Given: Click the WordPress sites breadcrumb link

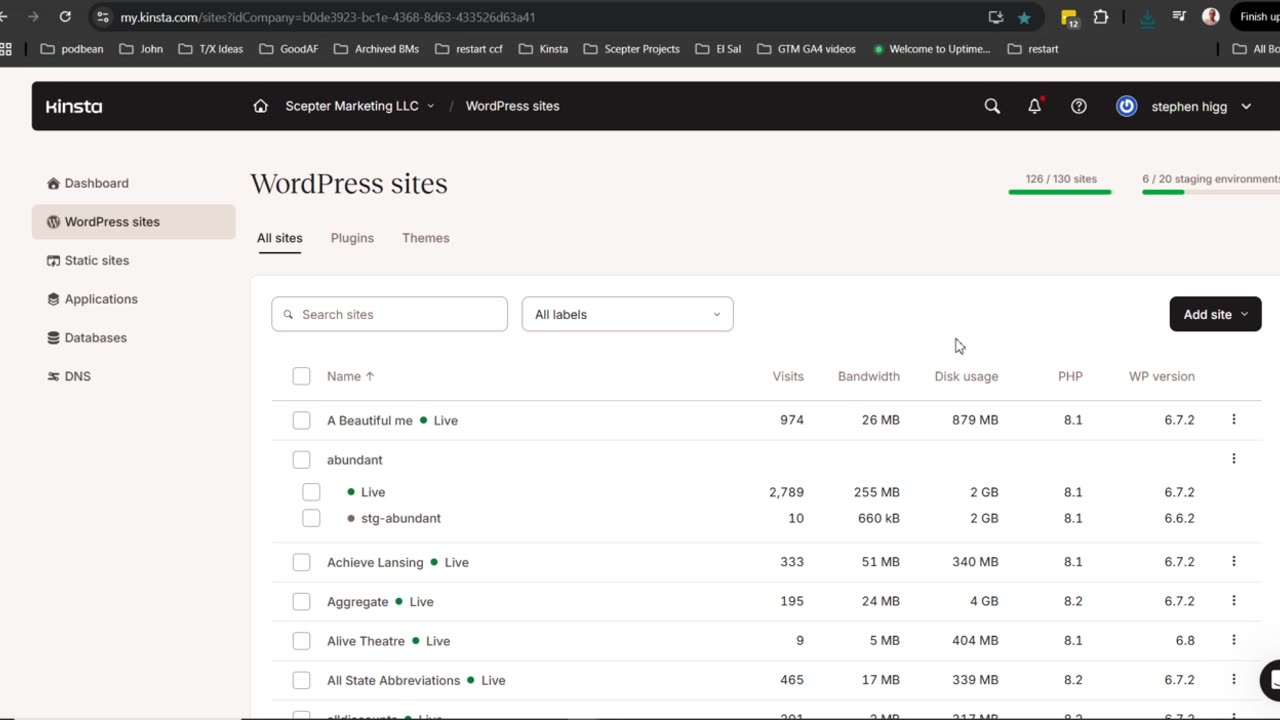Looking at the screenshot, I should 512,106.
